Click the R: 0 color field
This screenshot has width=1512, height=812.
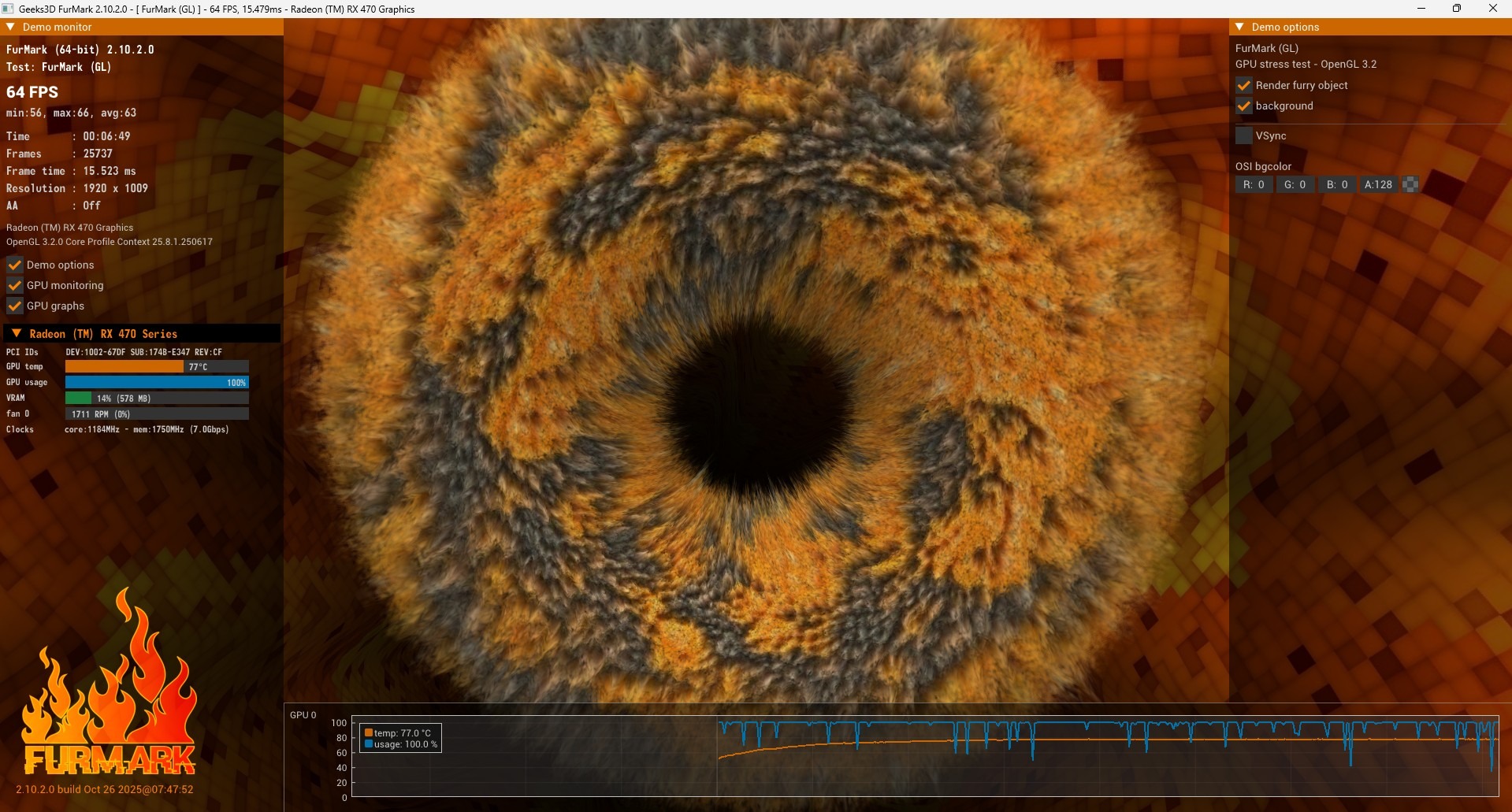1254,184
